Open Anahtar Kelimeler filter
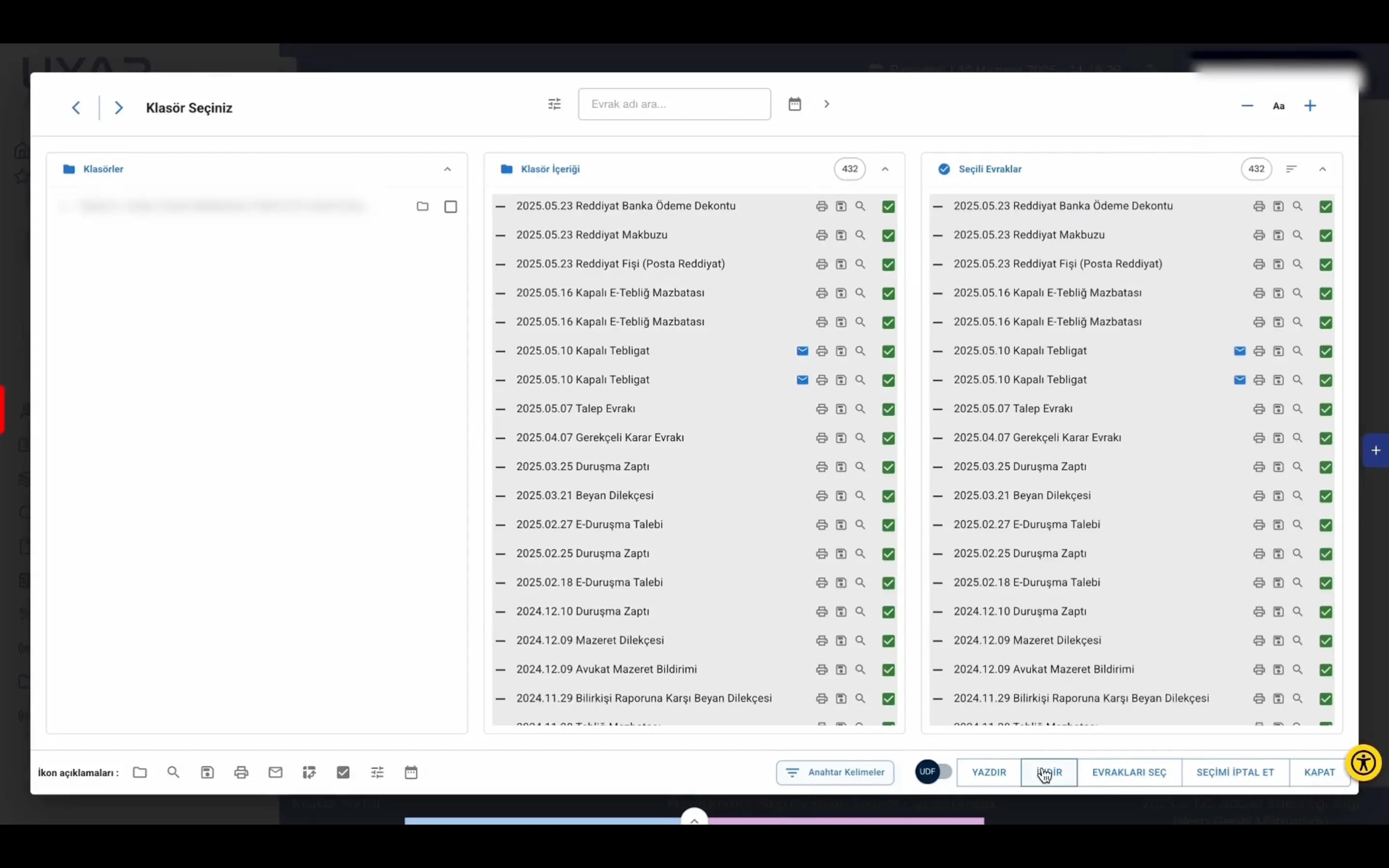This screenshot has width=1389, height=868. point(835,772)
